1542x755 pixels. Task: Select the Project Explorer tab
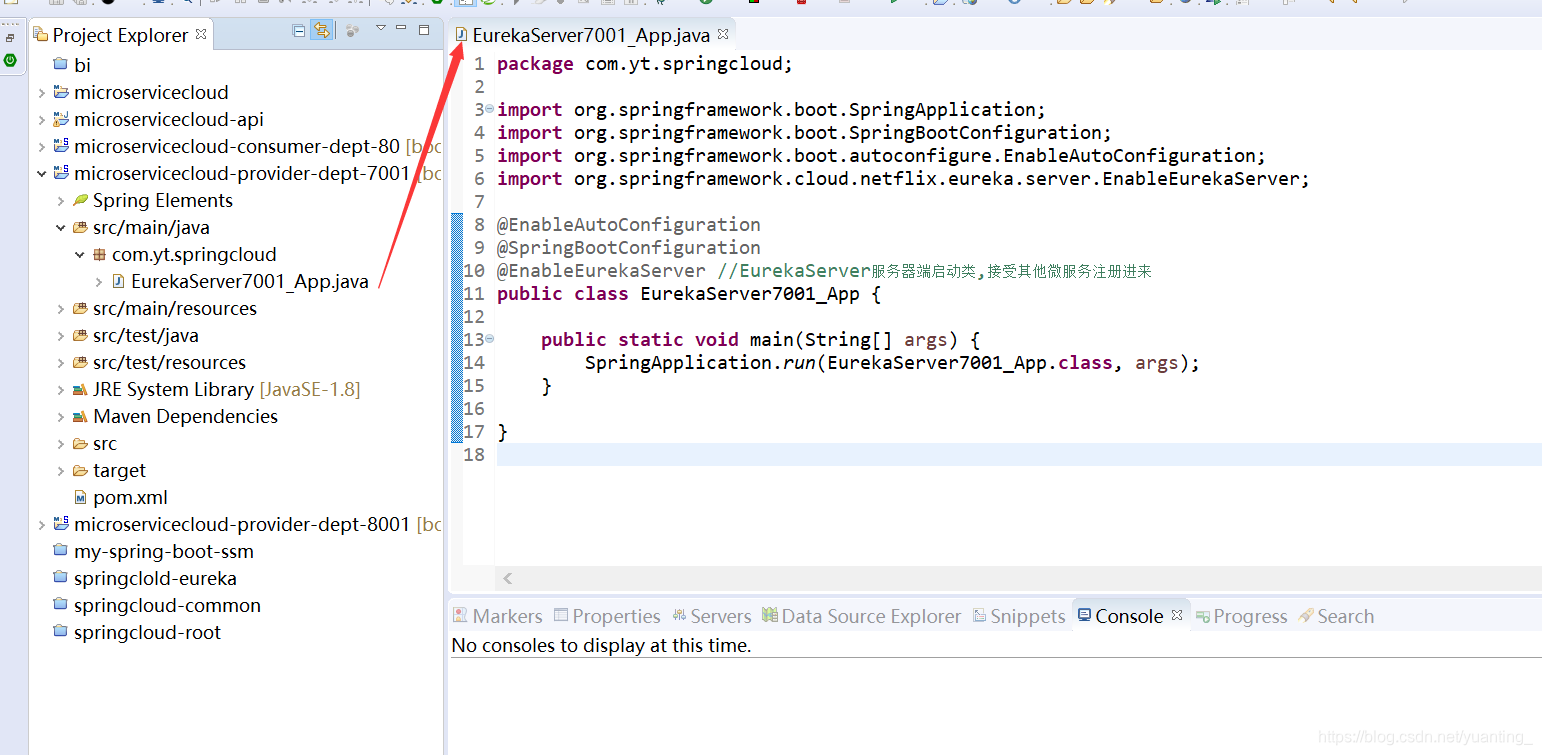pos(120,35)
